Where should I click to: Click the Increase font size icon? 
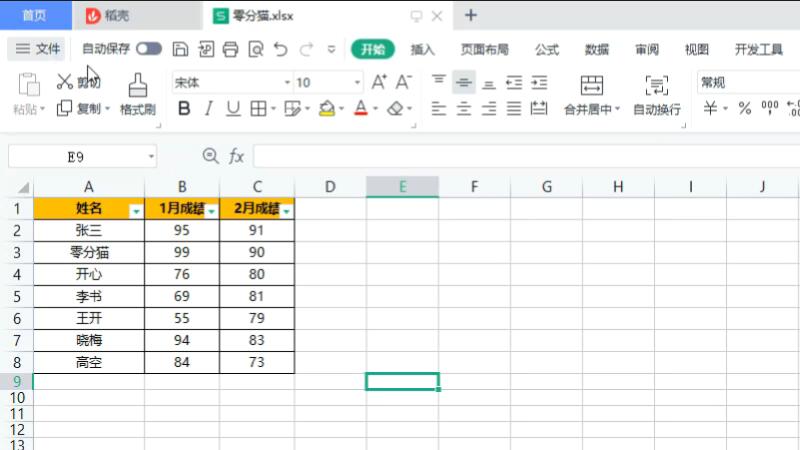point(379,83)
